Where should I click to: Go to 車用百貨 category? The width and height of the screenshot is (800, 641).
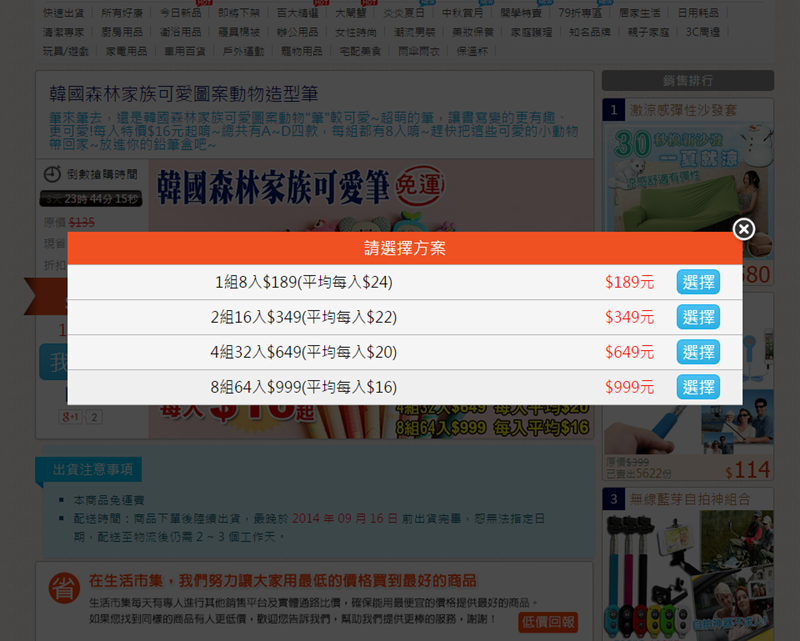[x=185, y=52]
